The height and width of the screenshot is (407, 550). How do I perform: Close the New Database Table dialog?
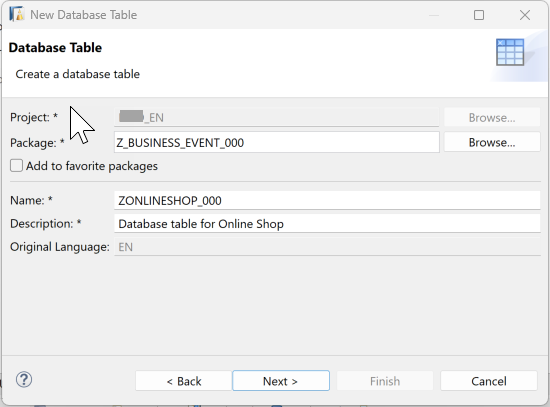tap(525, 15)
